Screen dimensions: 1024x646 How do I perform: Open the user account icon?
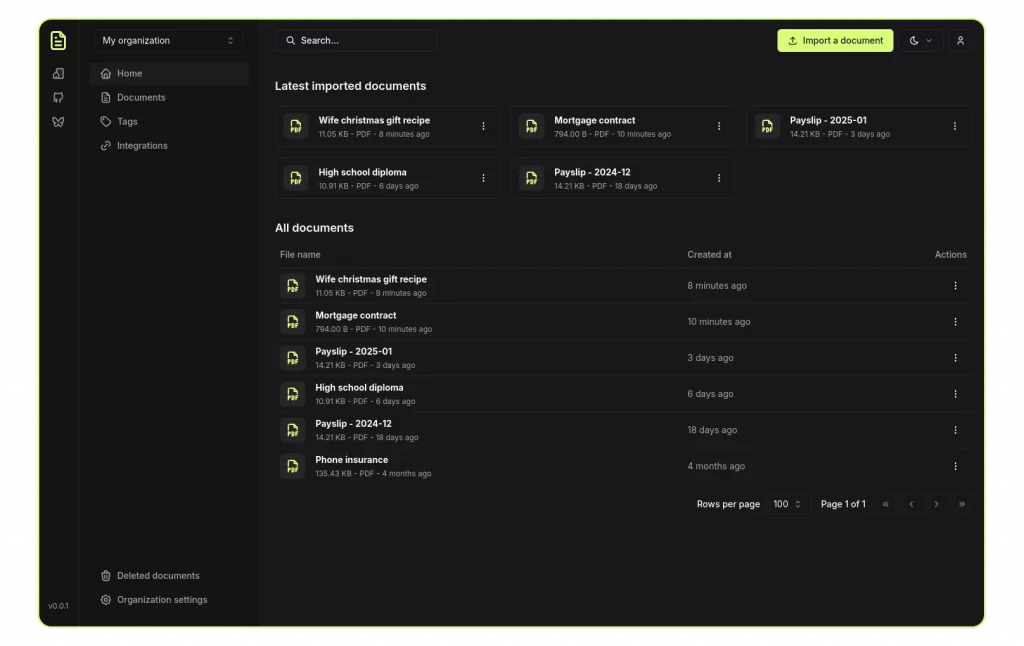(960, 41)
